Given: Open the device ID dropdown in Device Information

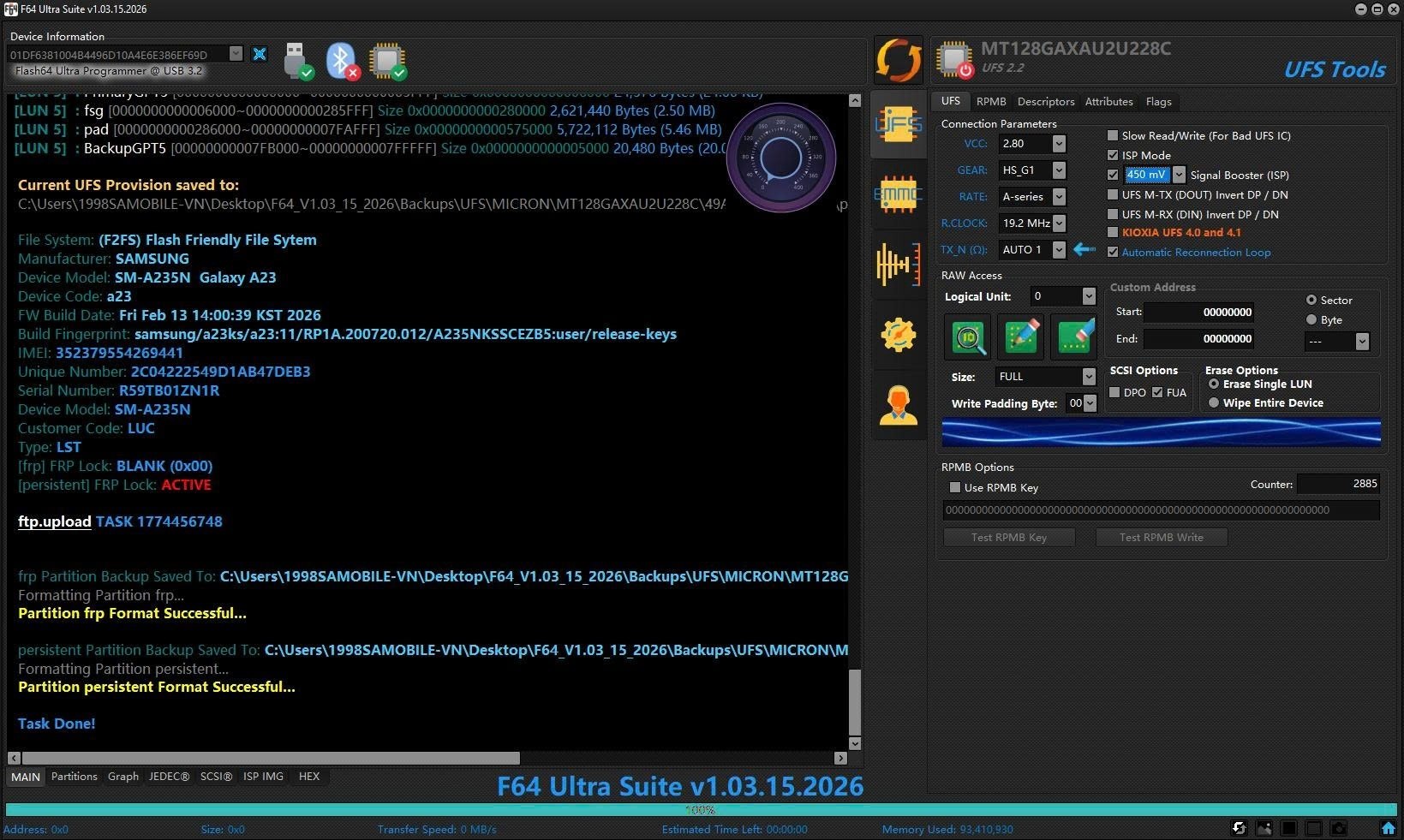Looking at the screenshot, I should 236,54.
